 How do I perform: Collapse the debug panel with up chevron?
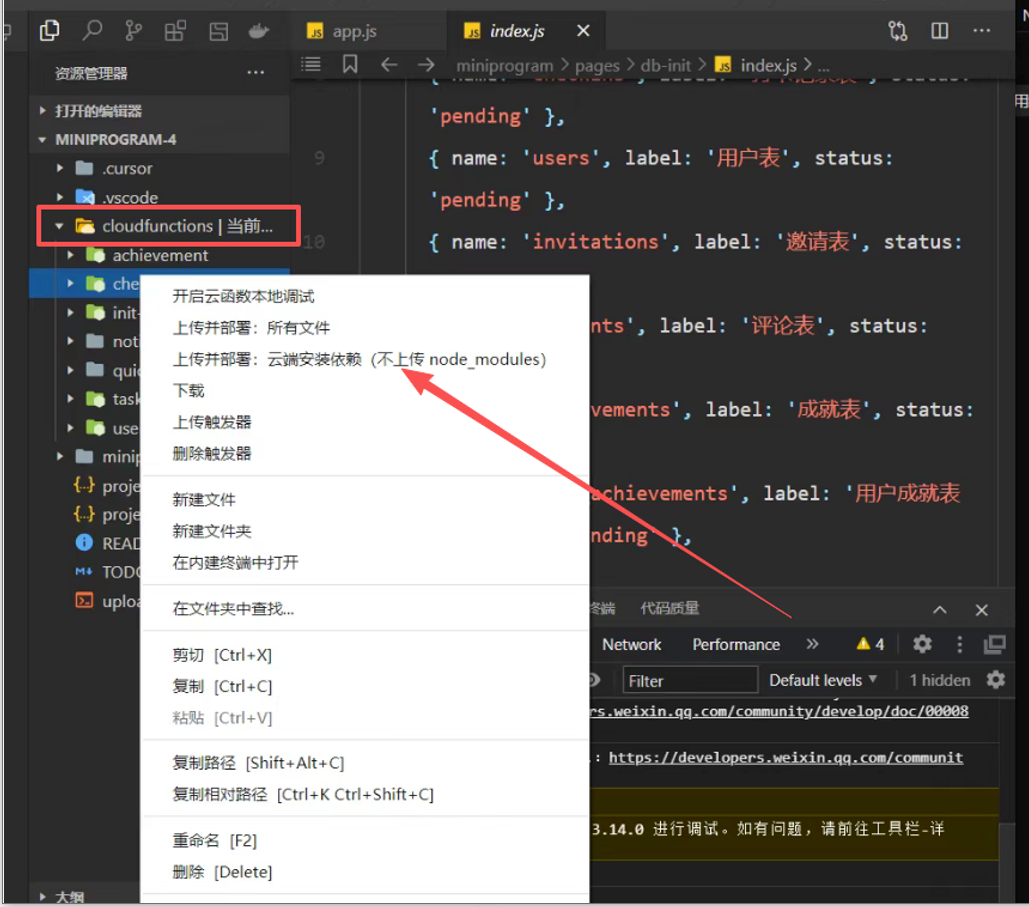point(940,610)
